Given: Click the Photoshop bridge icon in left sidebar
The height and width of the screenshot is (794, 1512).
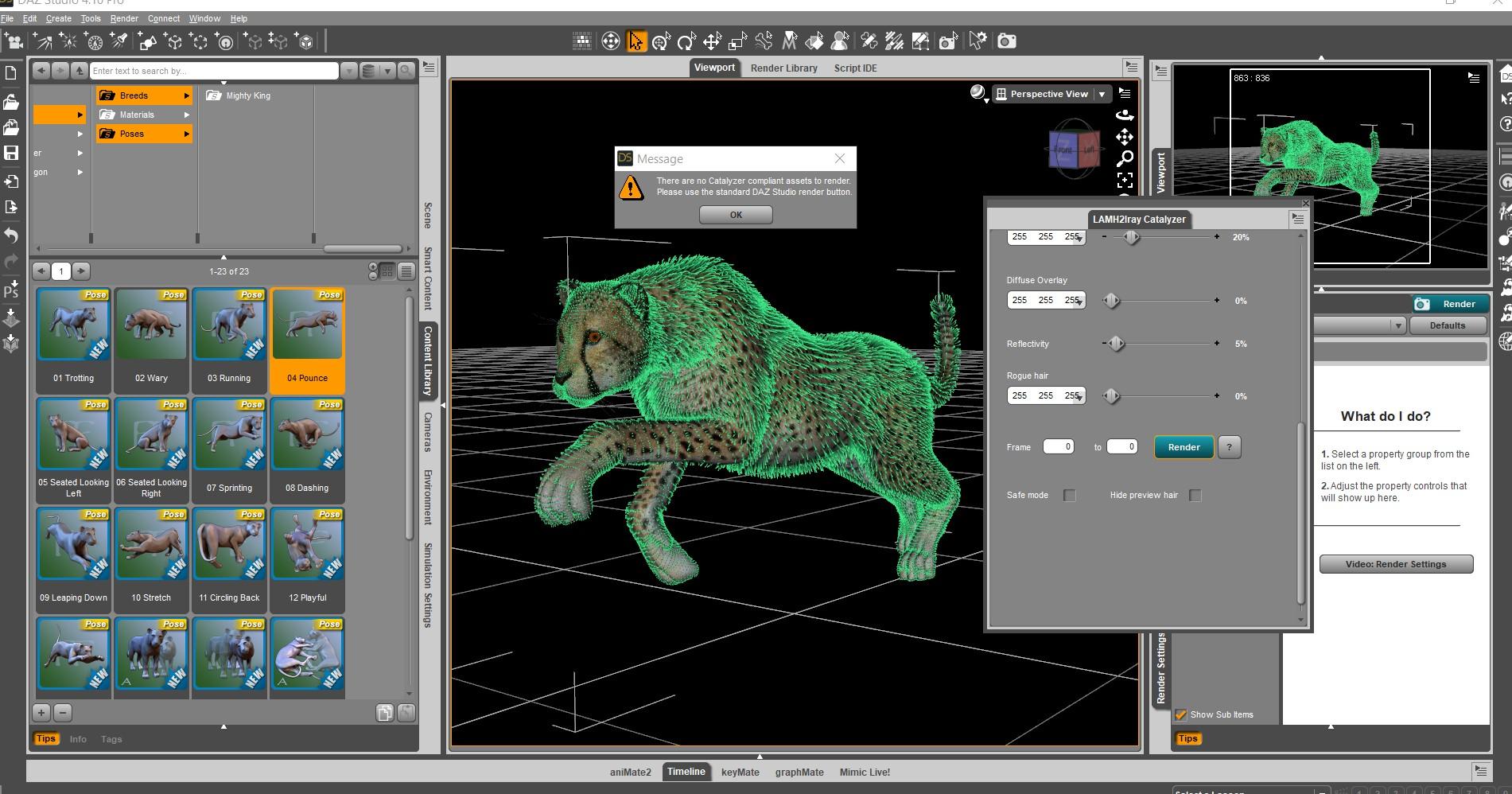Looking at the screenshot, I should (x=11, y=290).
